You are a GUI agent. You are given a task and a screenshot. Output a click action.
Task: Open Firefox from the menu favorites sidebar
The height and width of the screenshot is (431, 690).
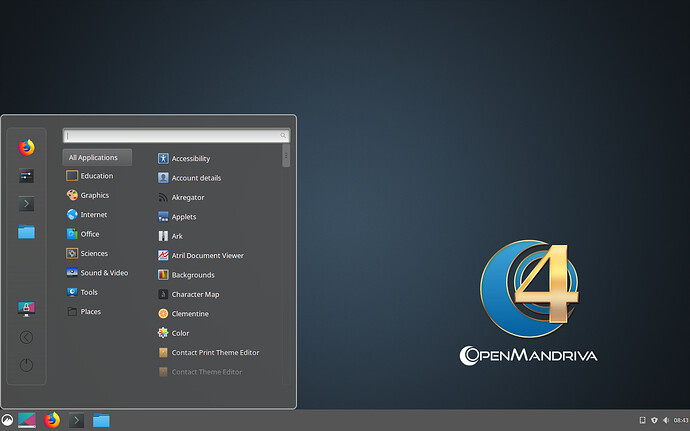[x=26, y=147]
